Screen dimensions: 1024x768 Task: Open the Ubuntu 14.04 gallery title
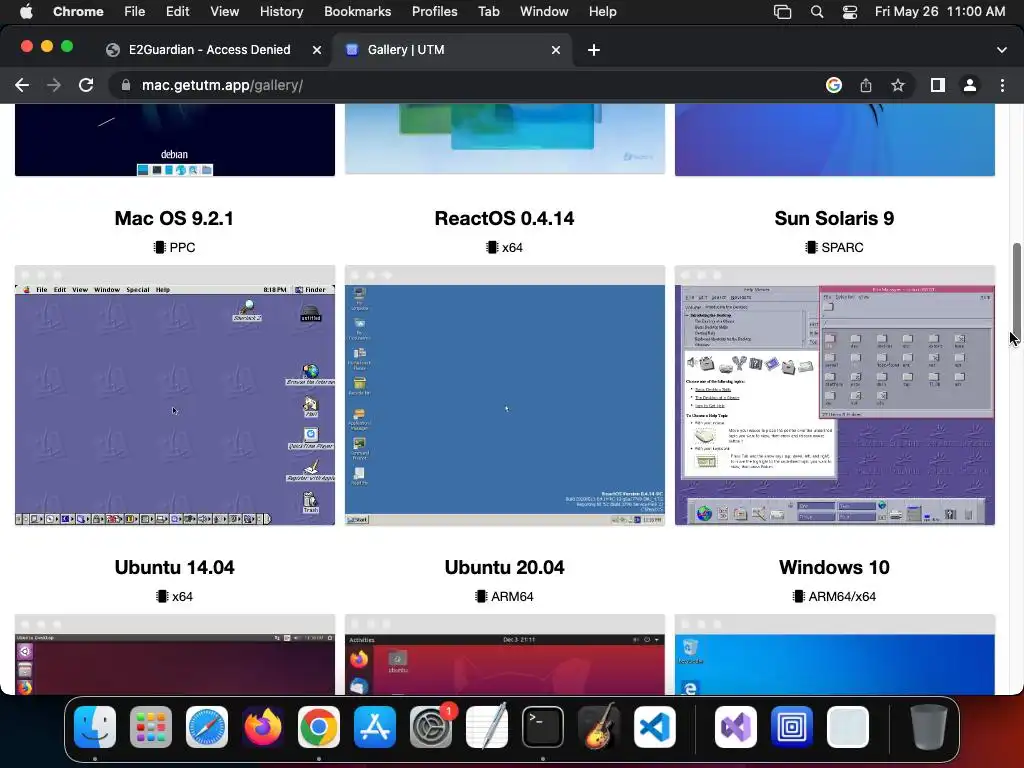(x=174, y=567)
